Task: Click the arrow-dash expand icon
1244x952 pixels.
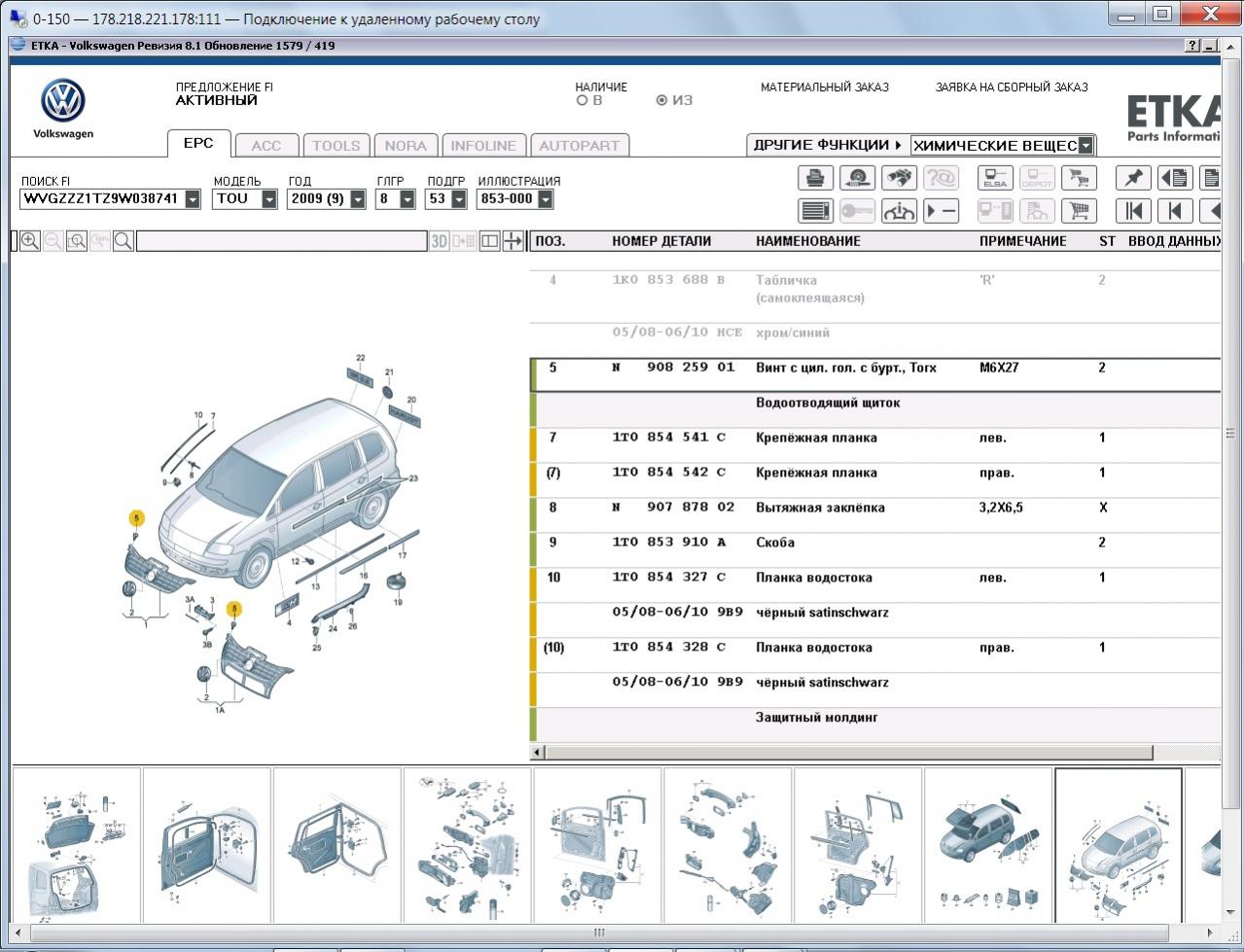Action: (941, 210)
